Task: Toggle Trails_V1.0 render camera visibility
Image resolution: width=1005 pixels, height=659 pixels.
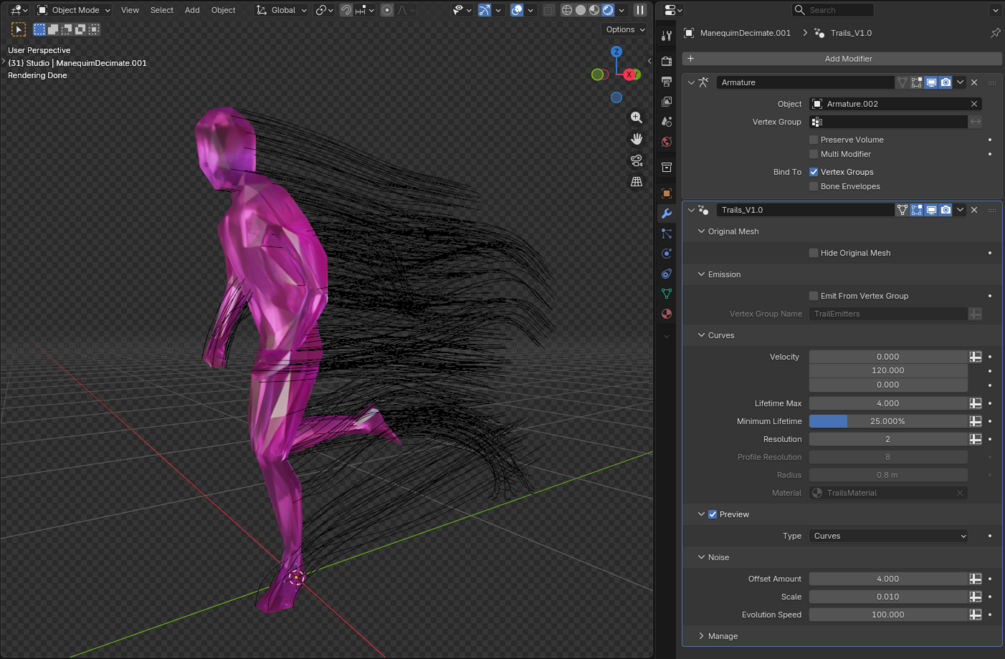Action: 945,210
